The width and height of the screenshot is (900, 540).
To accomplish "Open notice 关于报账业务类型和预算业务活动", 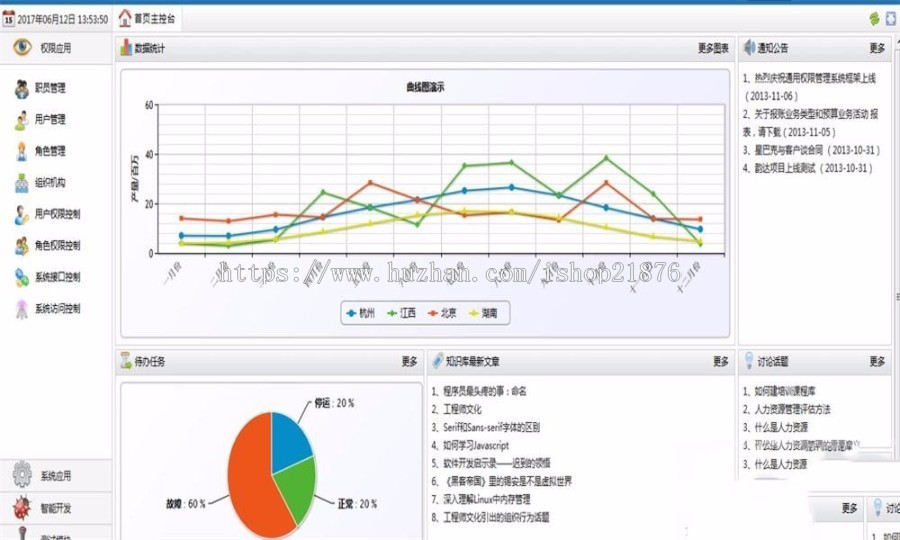I will pos(810,123).
